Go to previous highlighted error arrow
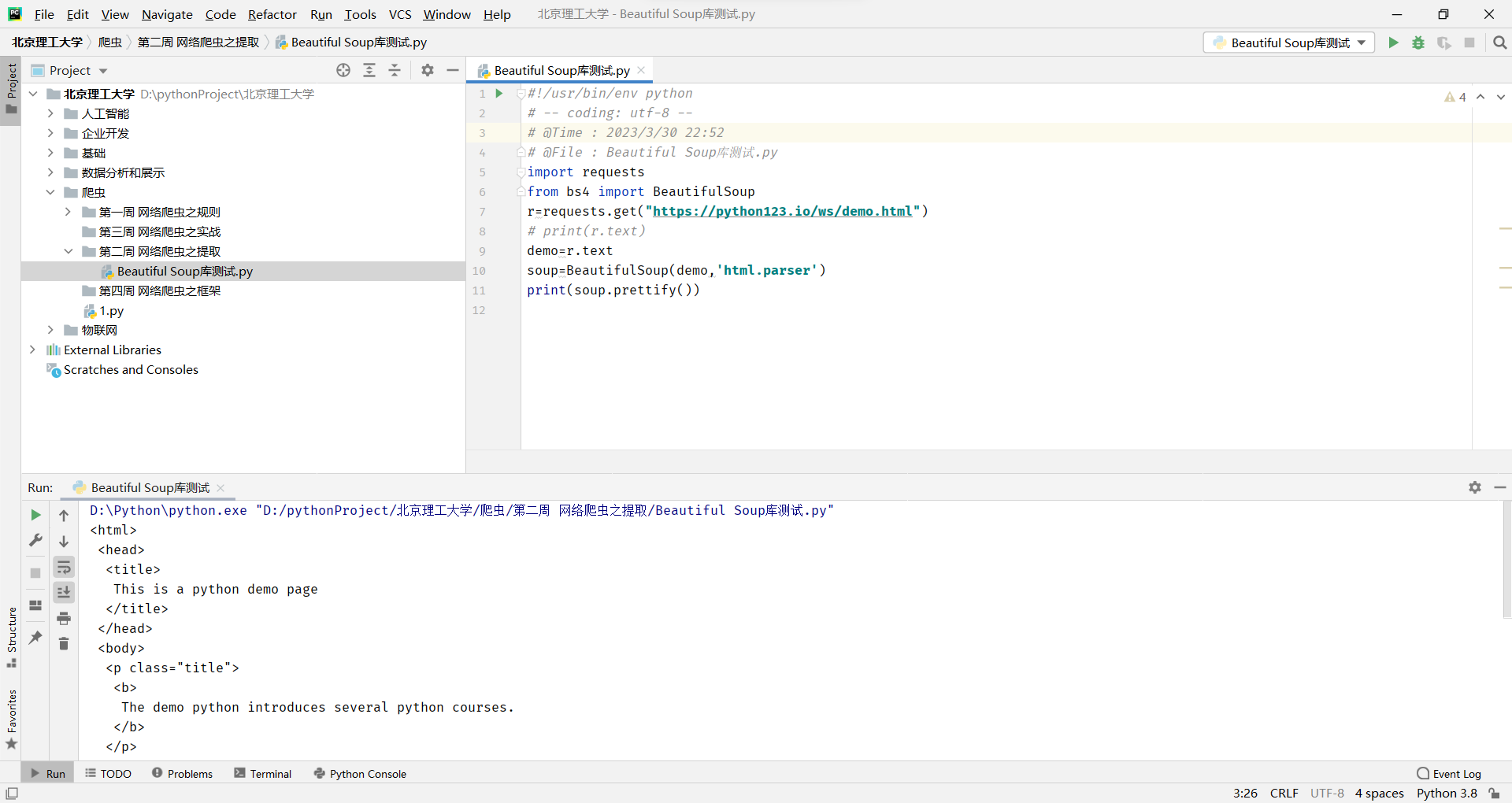The image size is (1512, 803). click(1480, 97)
